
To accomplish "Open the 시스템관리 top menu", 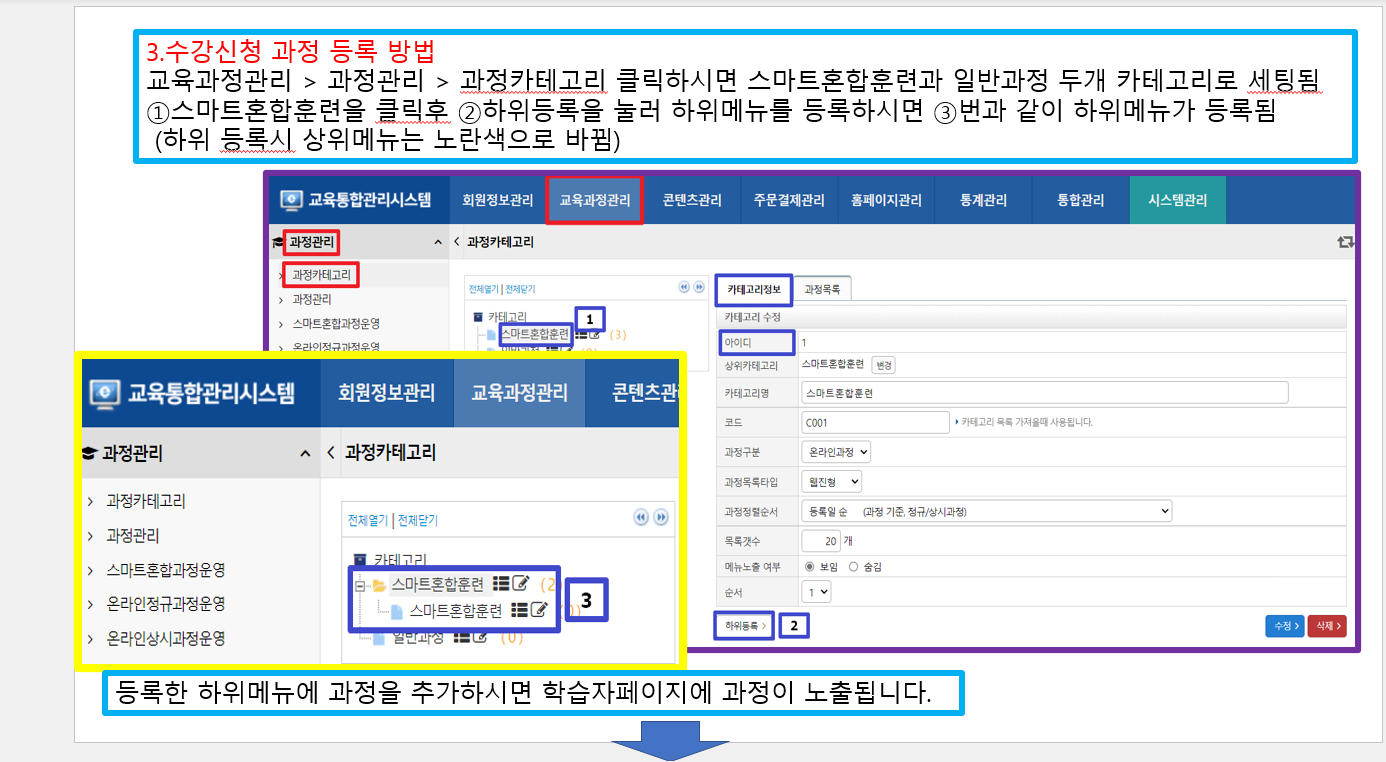I will click(1176, 200).
